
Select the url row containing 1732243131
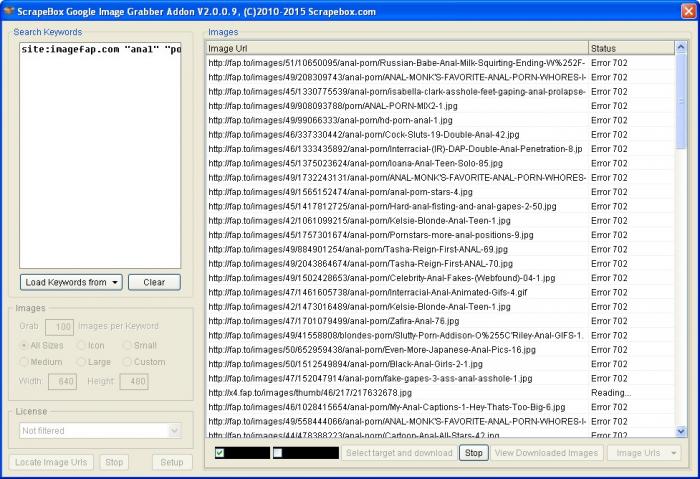click(440, 178)
